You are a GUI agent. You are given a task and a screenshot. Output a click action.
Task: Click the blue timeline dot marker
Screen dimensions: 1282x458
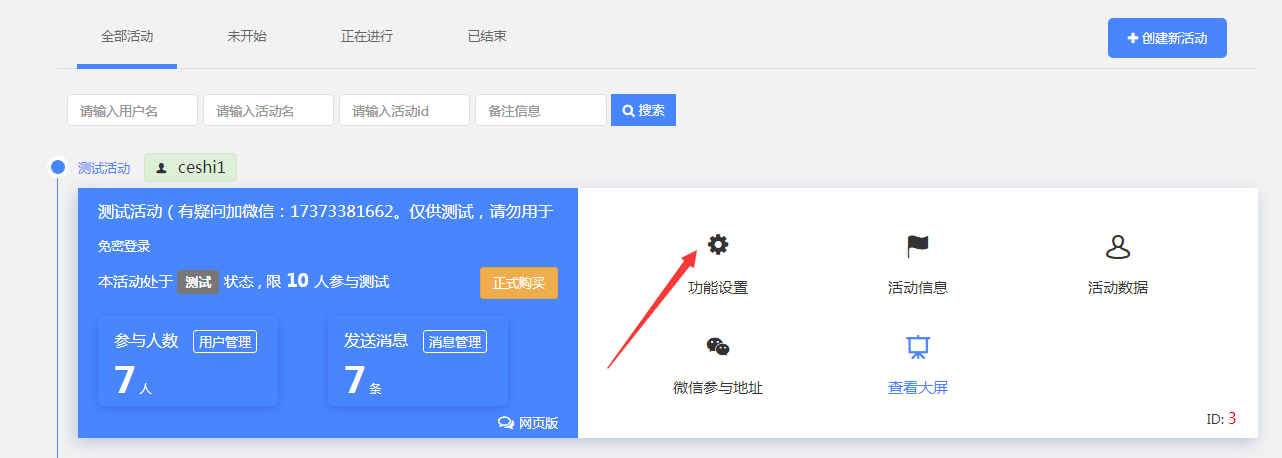[58, 167]
